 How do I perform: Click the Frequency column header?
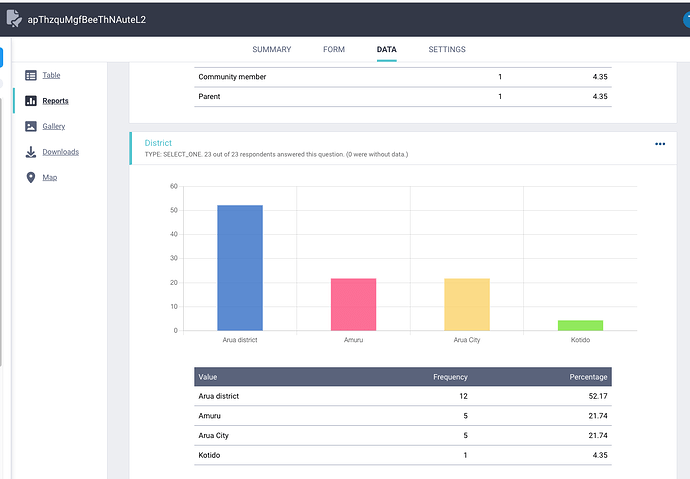click(450, 377)
